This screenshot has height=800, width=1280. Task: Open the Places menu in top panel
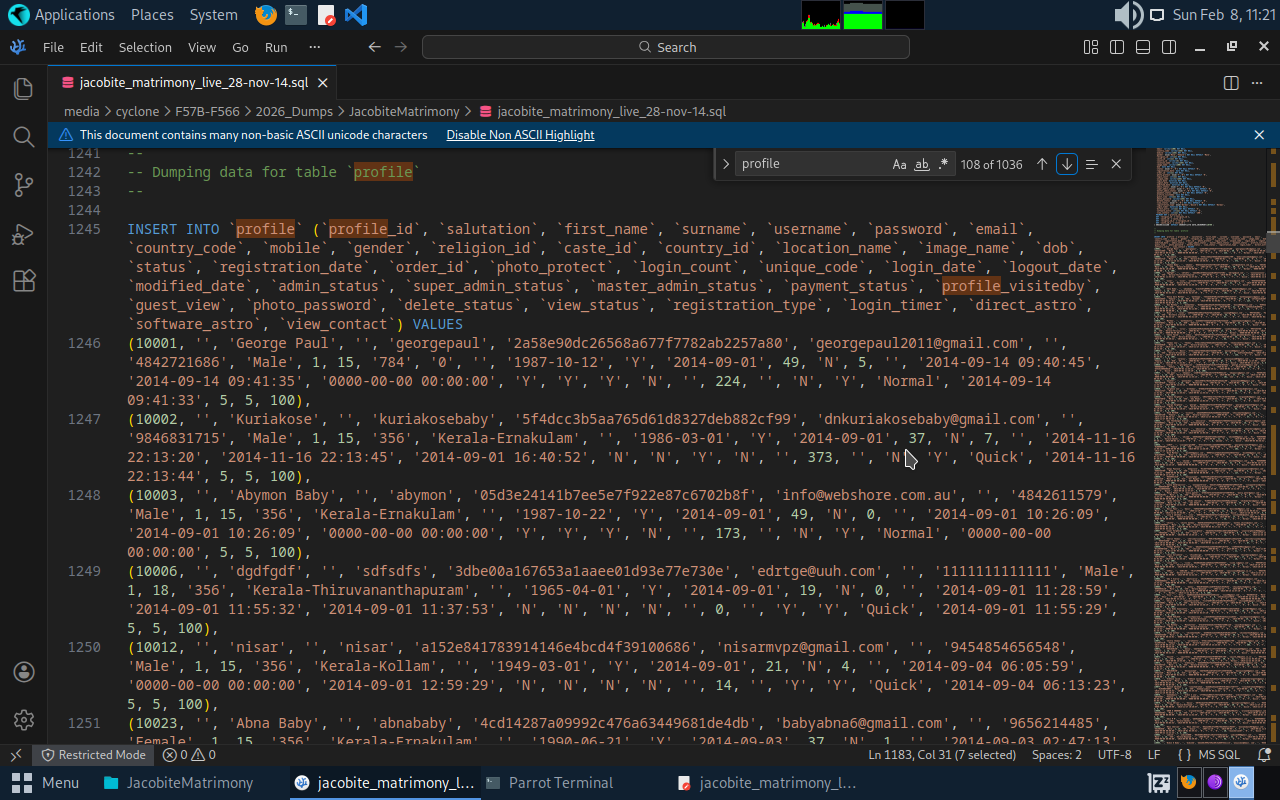point(151,15)
